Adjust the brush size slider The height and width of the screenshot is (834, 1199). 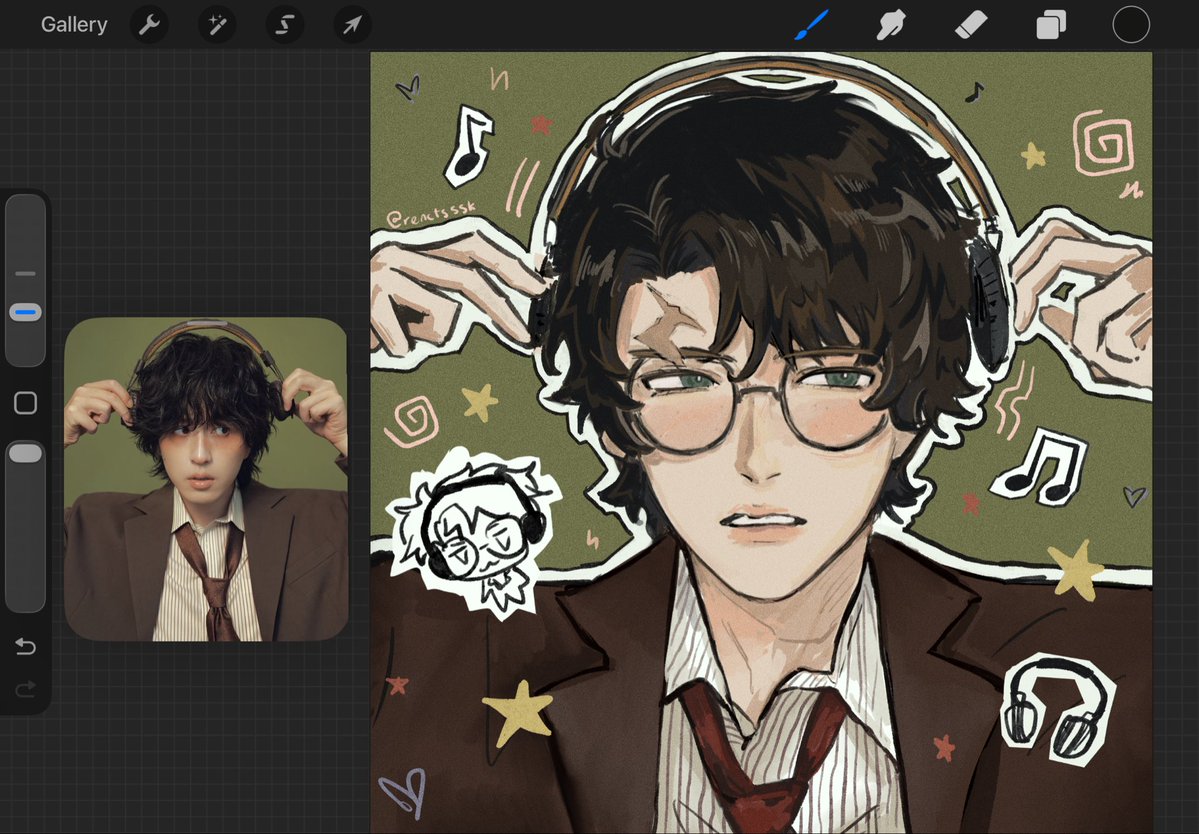point(25,280)
